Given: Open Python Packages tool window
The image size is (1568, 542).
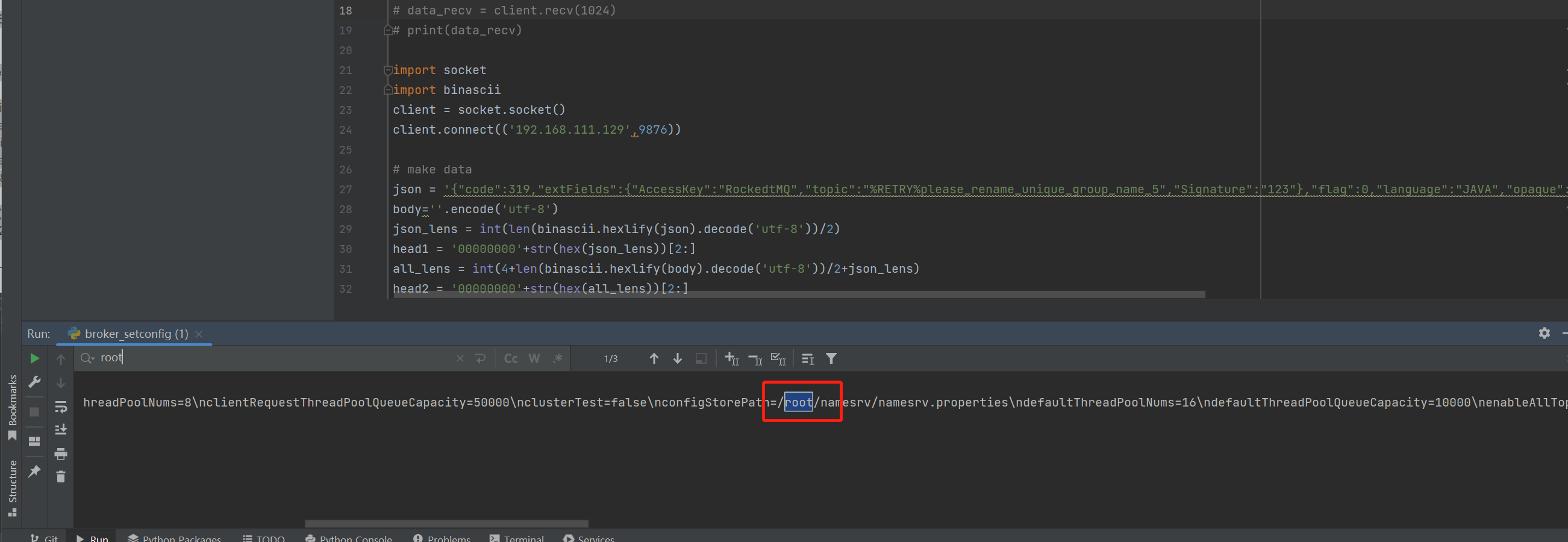Looking at the screenshot, I should tap(175, 538).
